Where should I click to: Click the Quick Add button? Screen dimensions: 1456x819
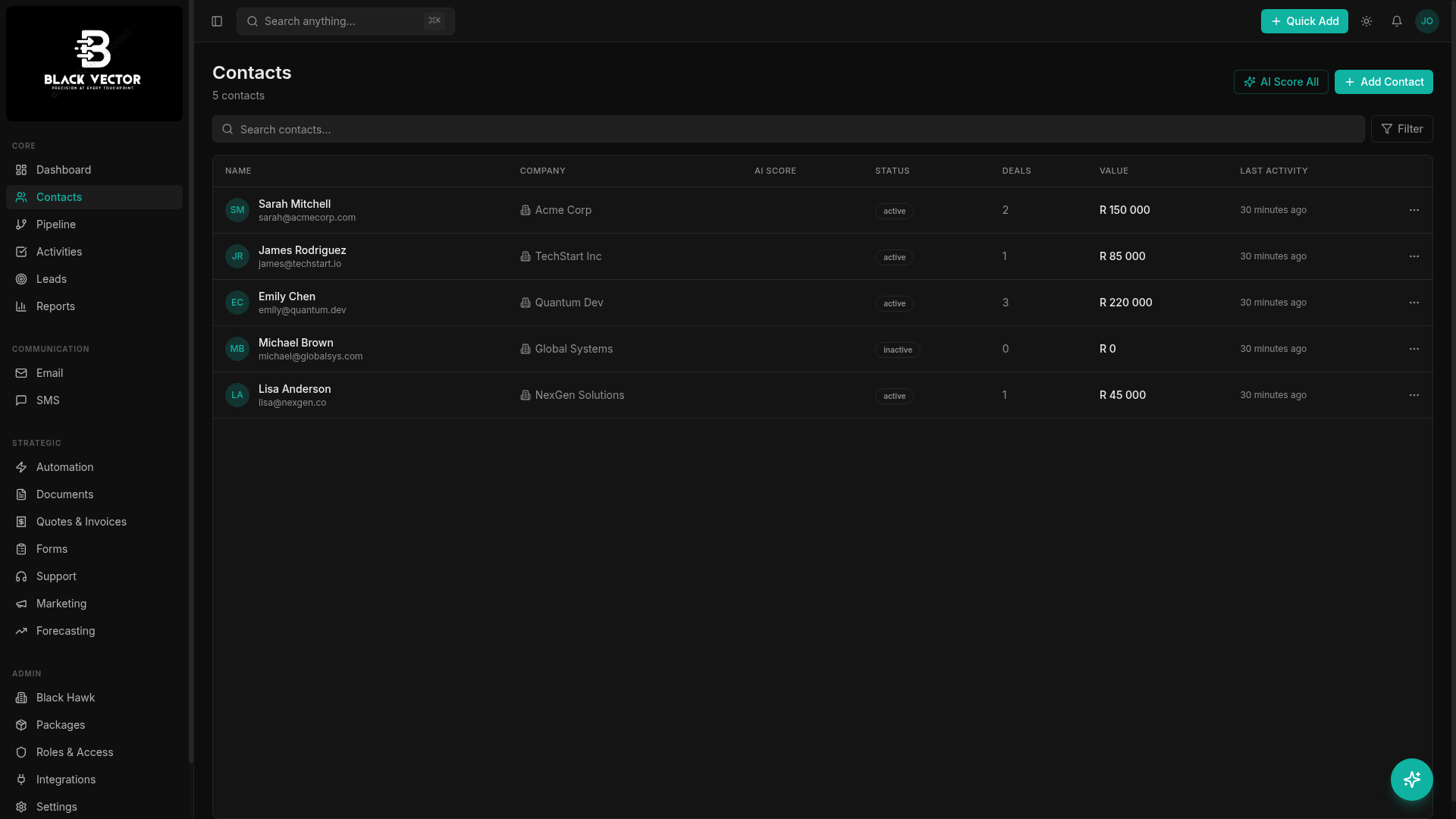point(1304,21)
